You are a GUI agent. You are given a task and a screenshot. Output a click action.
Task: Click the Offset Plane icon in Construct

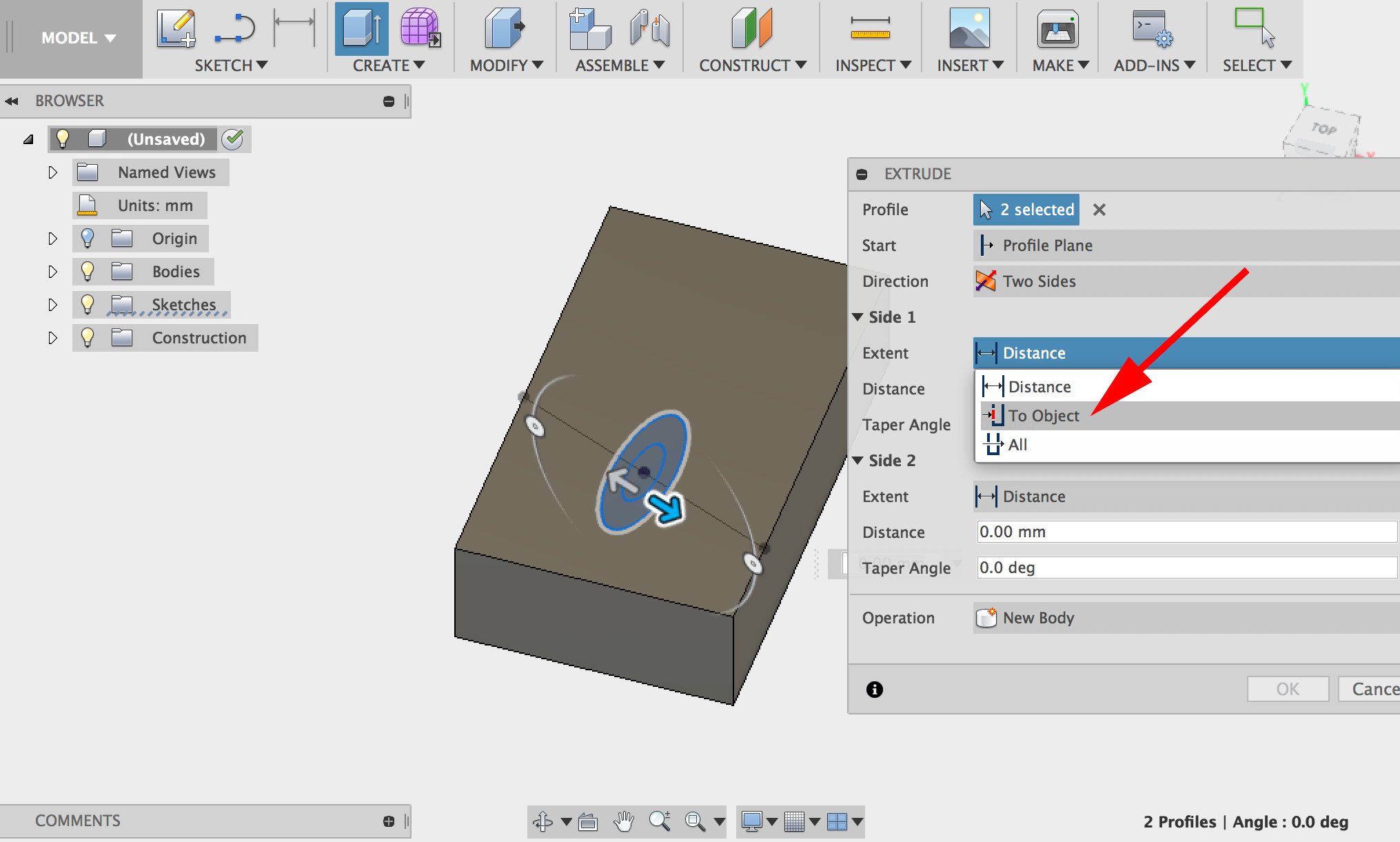tap(752, 29)
